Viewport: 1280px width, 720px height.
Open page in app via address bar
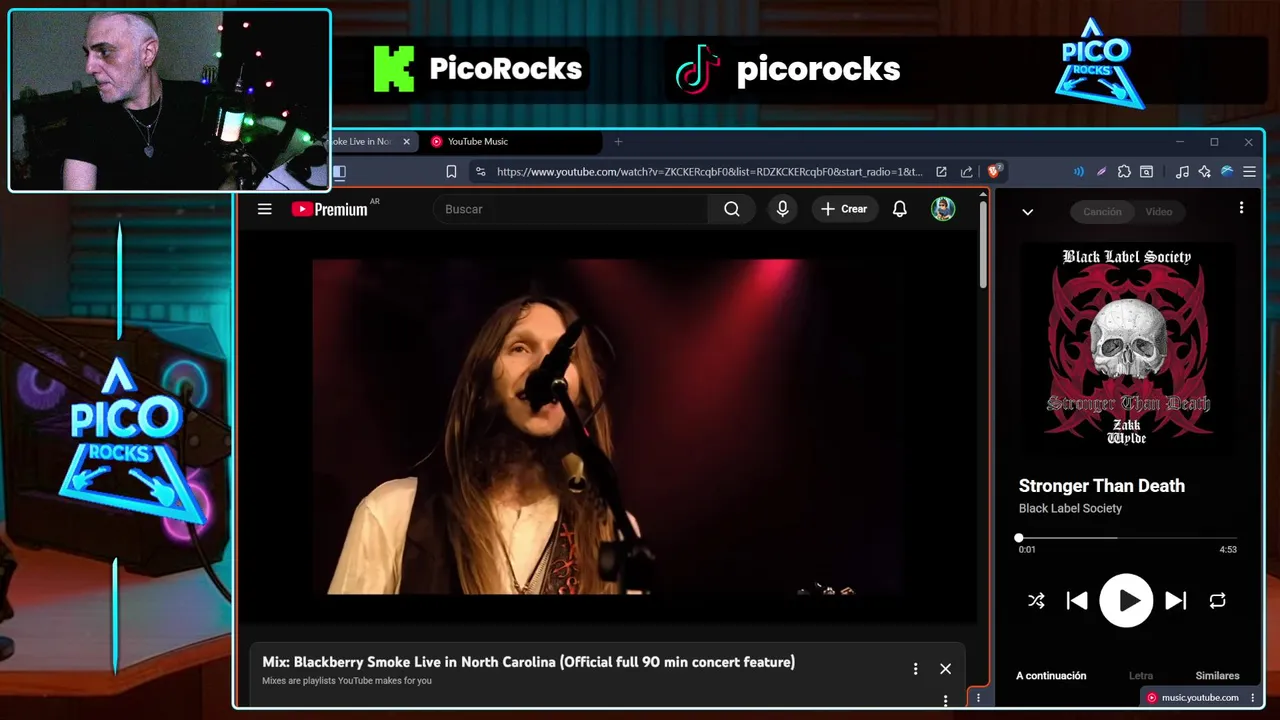(941, 172)
